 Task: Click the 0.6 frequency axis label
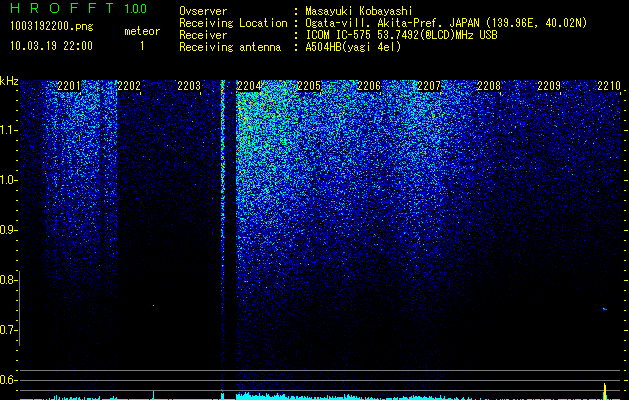pyautogui.click(x=8, y=380)
